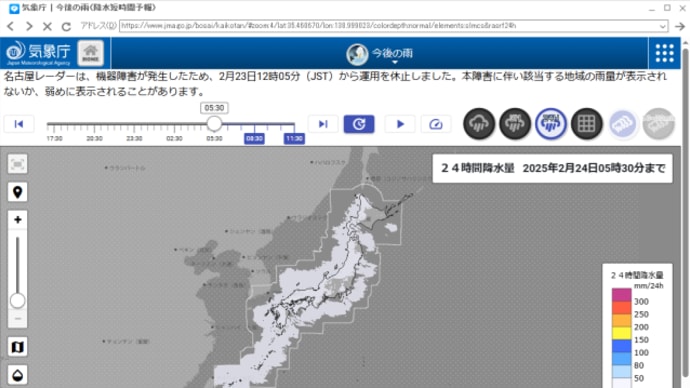This screenshot has height=388, width=690.
Task: Open the playback speed control
Action: pos(436,124)
